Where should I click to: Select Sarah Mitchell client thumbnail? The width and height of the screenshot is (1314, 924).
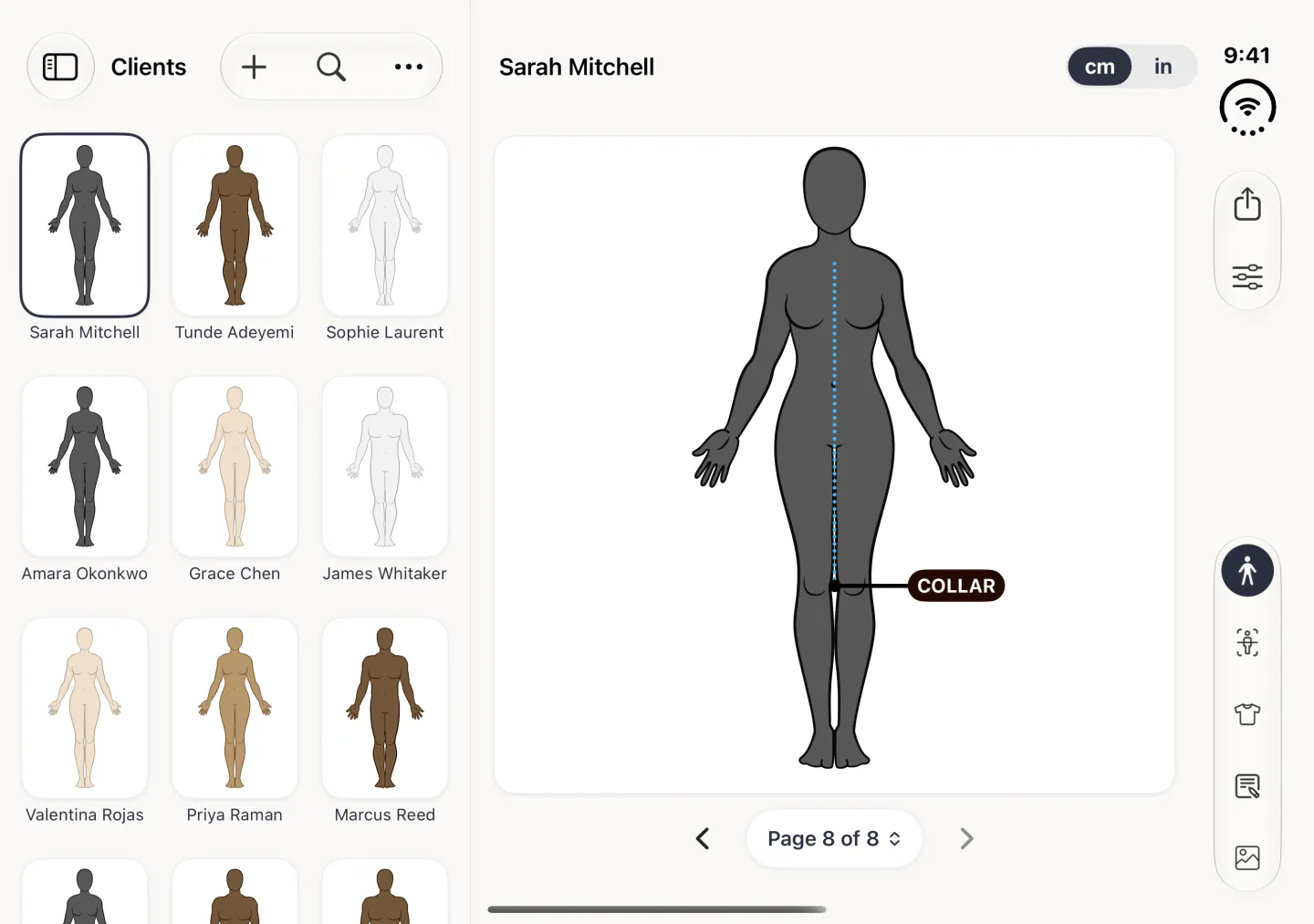coord(85,225)
